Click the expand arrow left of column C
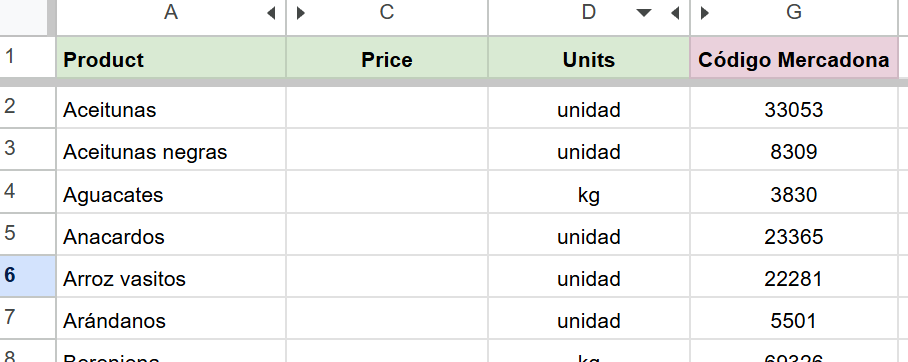Viewport: 908px width, 362px height. tap(301, 13)
